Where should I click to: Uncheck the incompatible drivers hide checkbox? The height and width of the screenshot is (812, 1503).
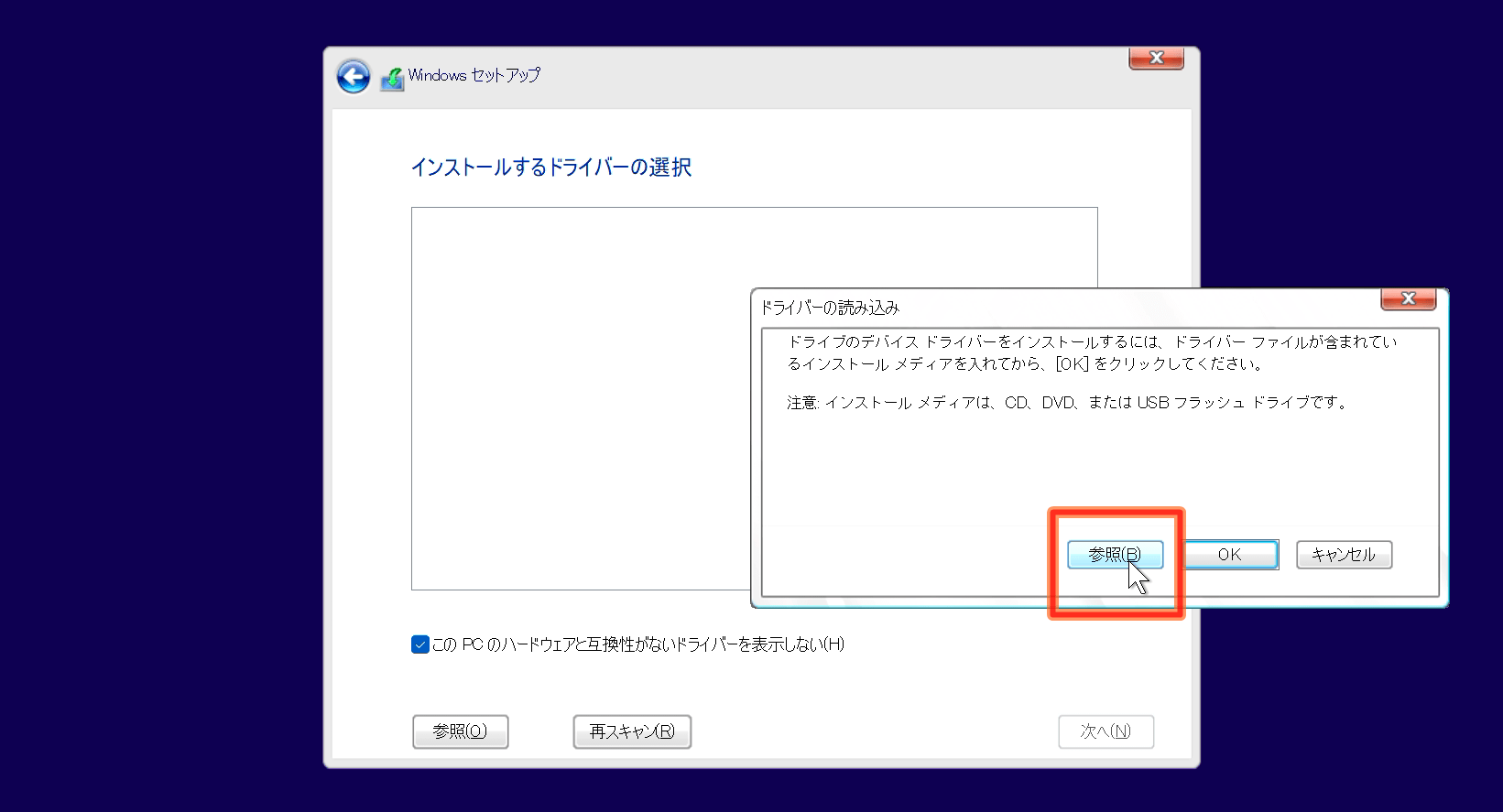pos(420,644)
